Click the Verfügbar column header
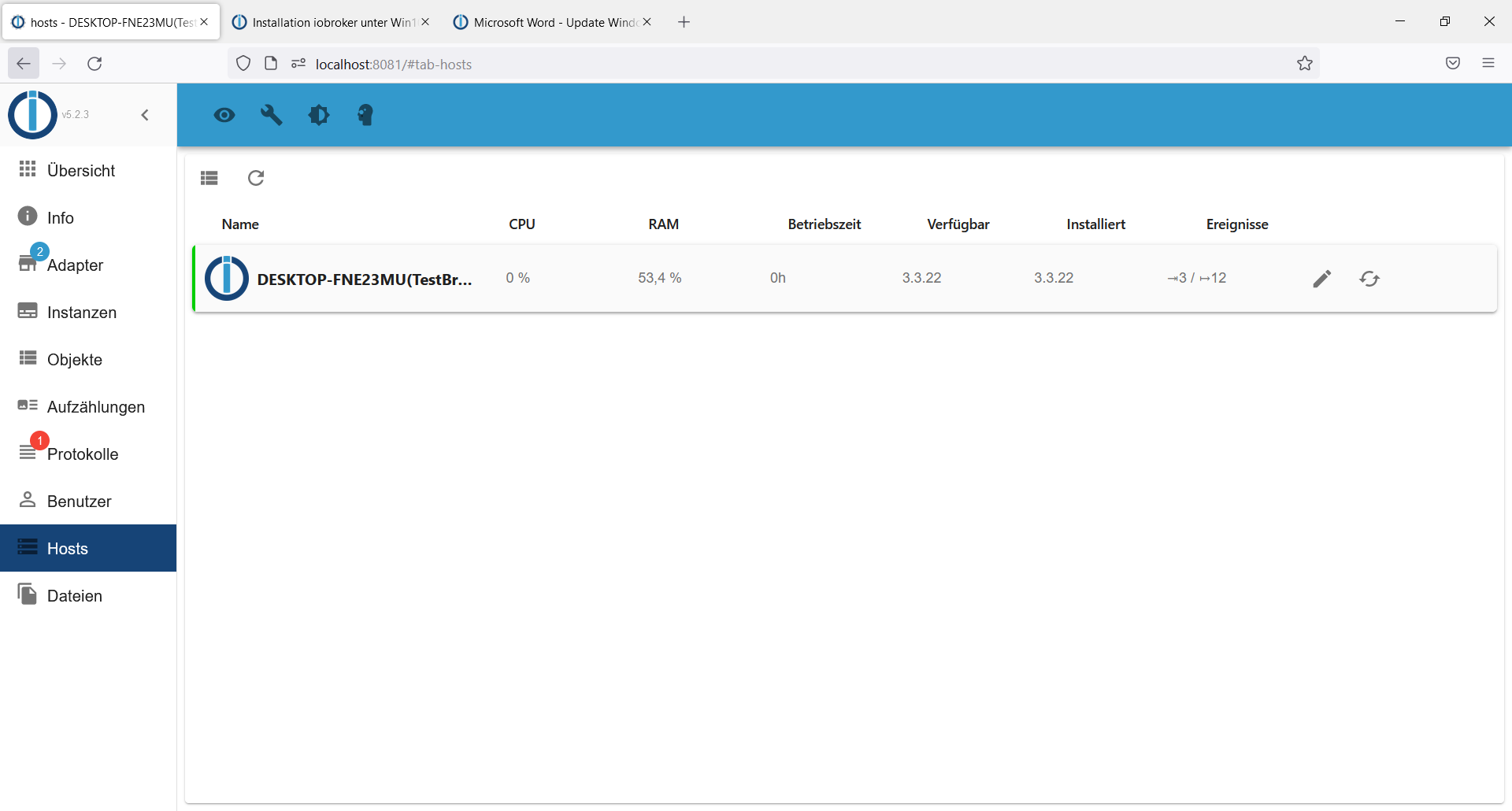1512x811 pixels. point(958,224)
